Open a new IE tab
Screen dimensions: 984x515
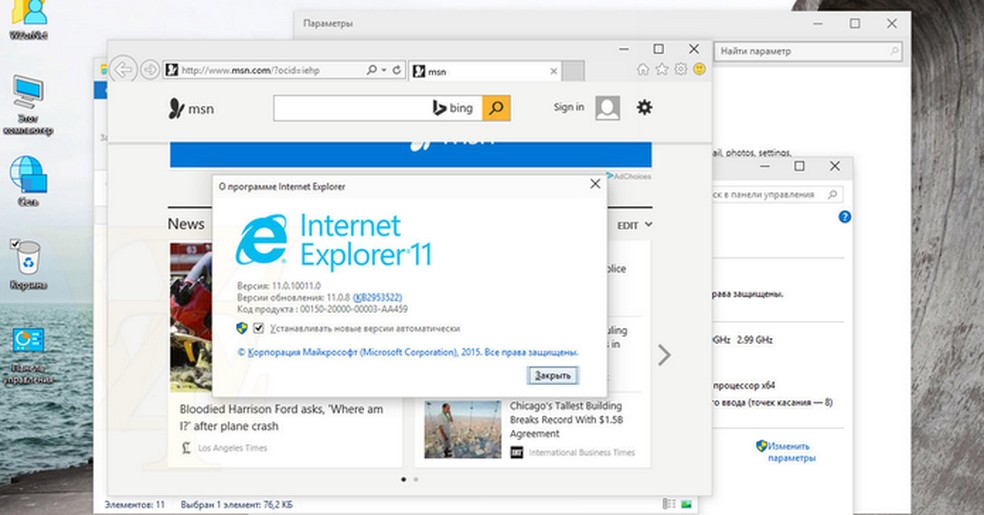tap(572, 71)
